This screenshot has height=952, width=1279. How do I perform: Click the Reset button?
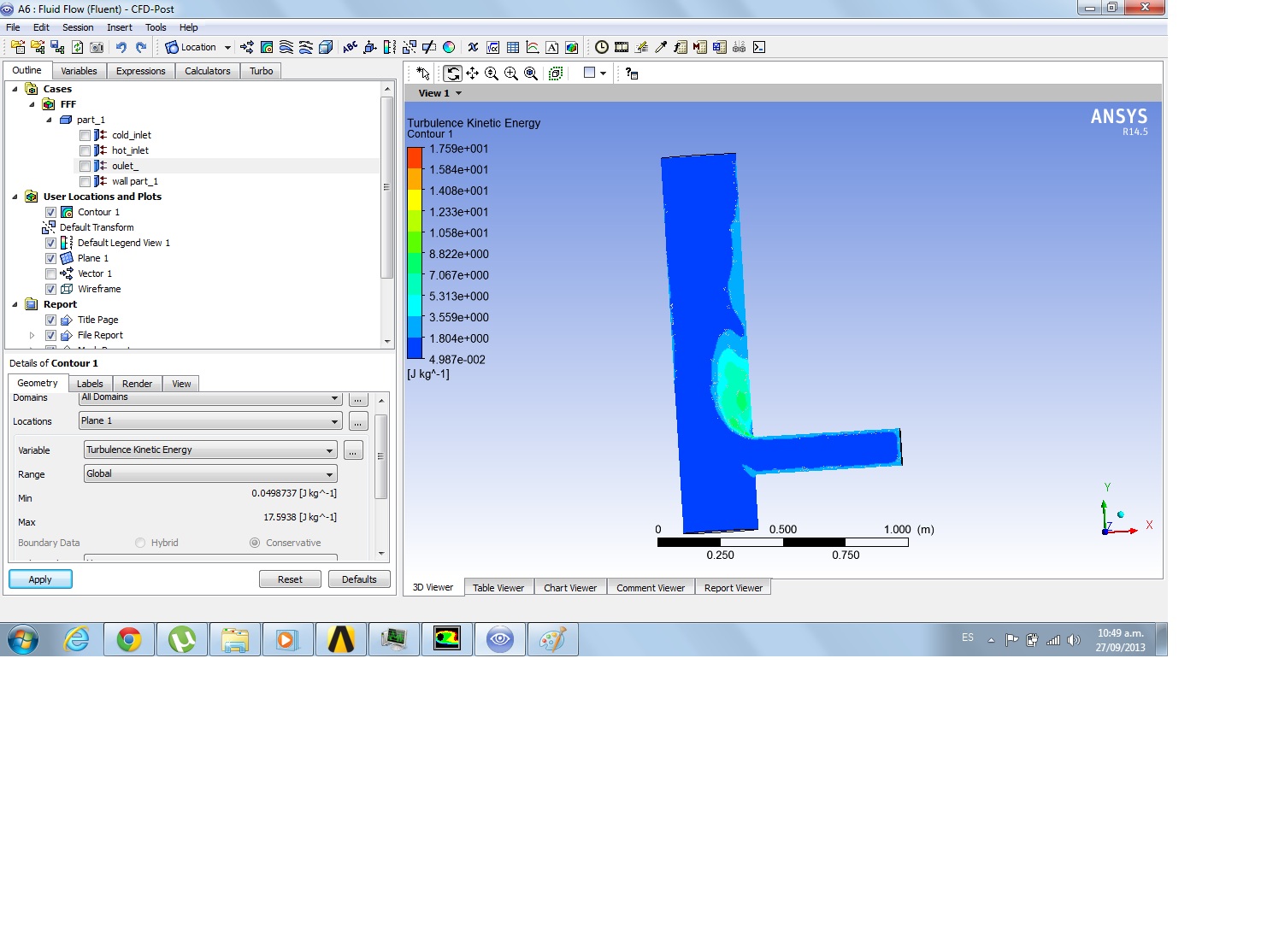(x=290, y=579)
